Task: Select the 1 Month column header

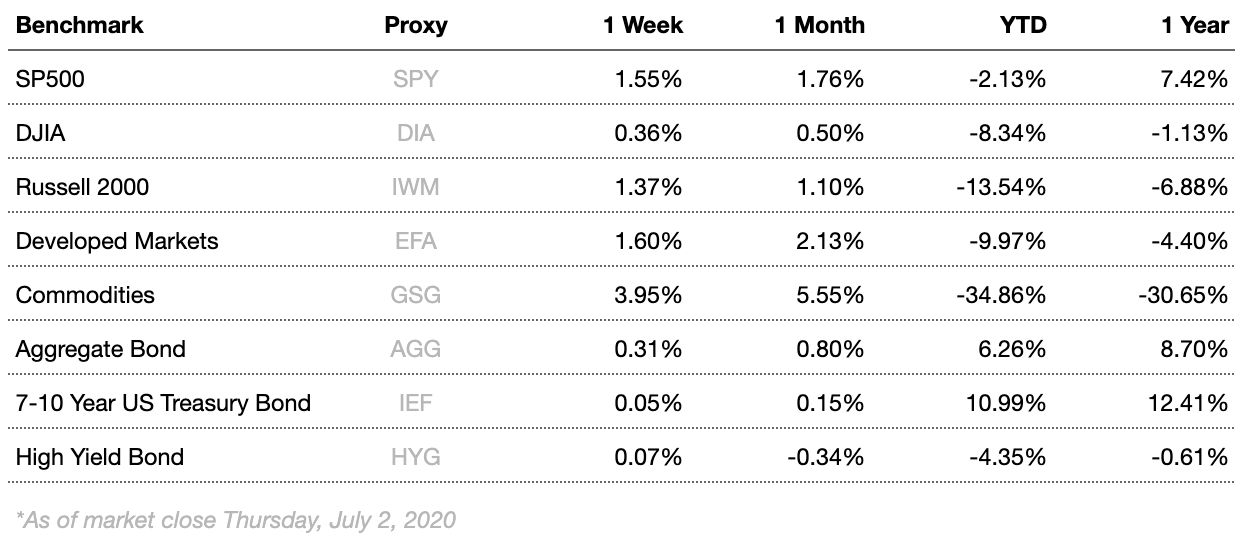Action: (819, 26)
